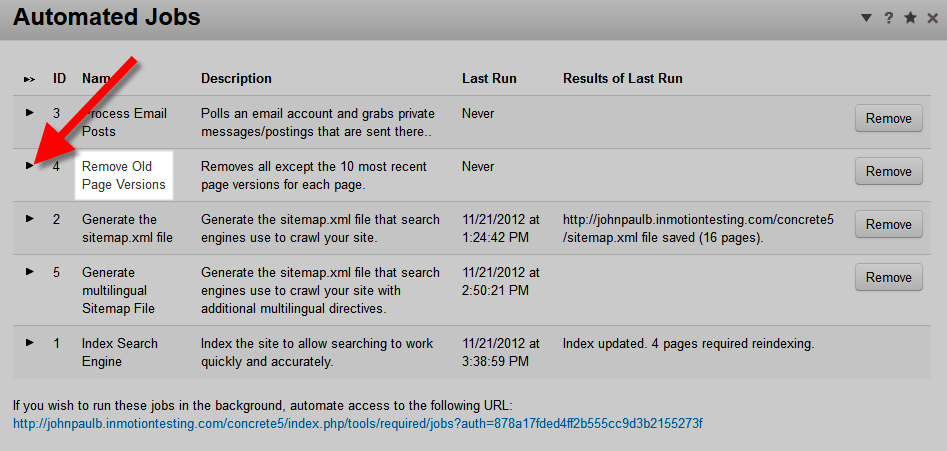Remove the Remove Old Page Versions job
Screen dimensions: 947x451
click(888, 172)
